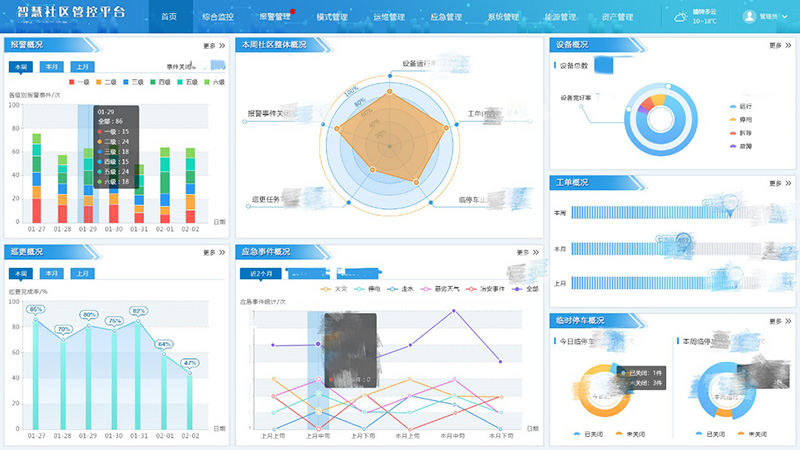
Task: Open 报警管理 in the top navigation
Action: click(274, 17)
